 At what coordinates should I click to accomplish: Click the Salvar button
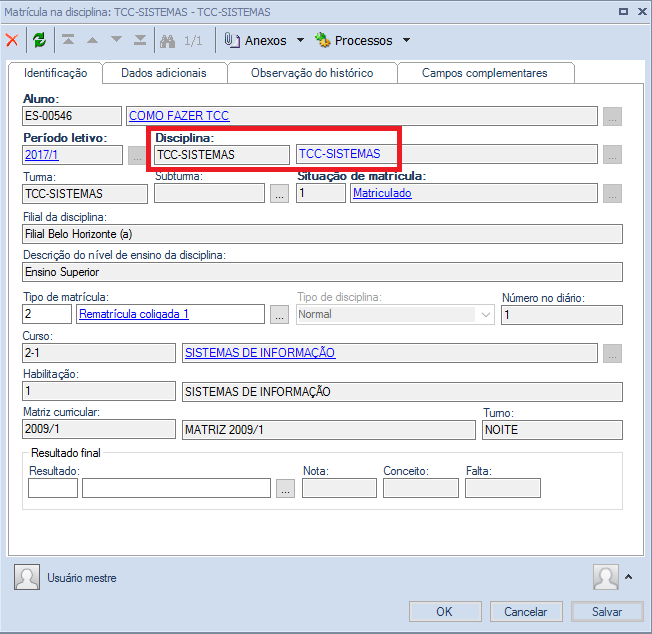coord(607,612)
